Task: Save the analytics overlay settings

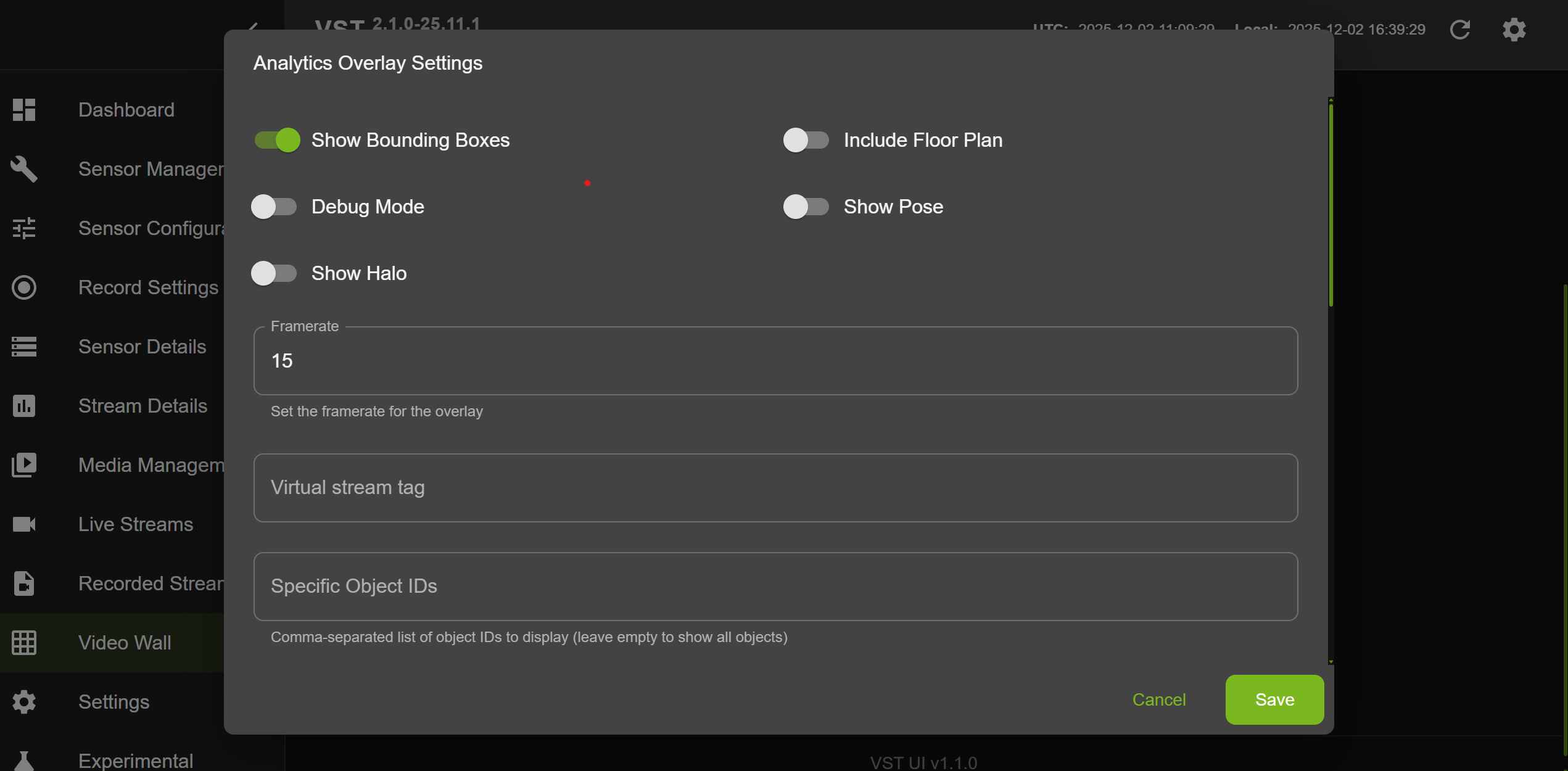Action: [x=1274, y=699]
